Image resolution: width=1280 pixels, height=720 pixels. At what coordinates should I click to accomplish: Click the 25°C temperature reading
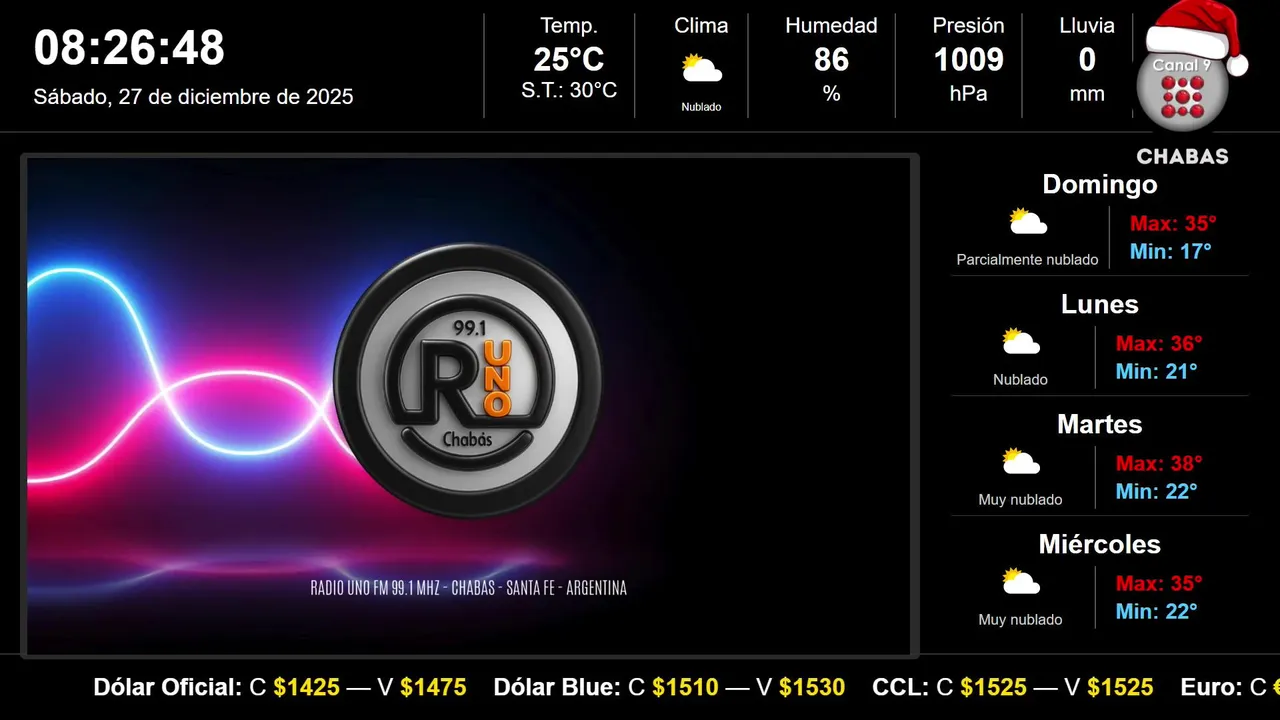coord(569,60)
